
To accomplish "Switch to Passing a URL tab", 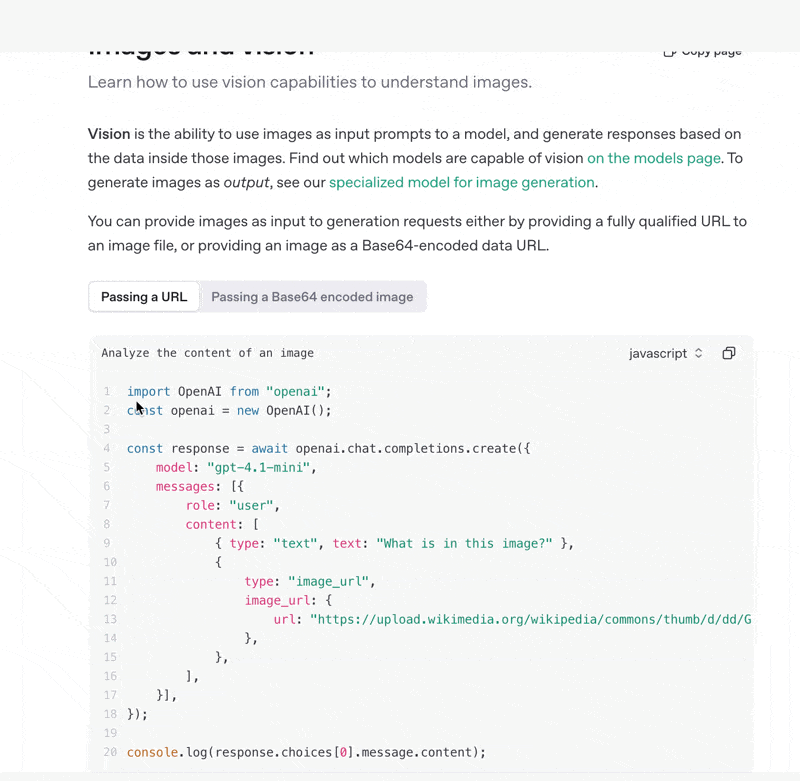I will click(x=144, y=296).
